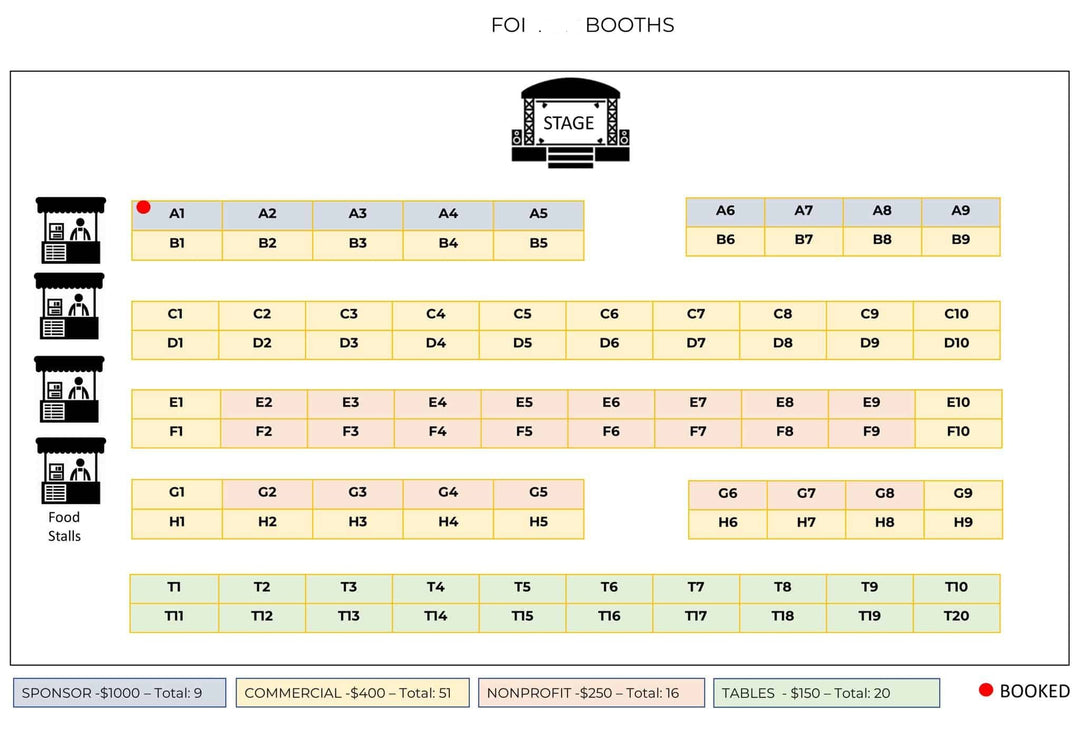The image size is (1080, 729).
Task: Select nonprofit booth E9
Action: (871, 404)
